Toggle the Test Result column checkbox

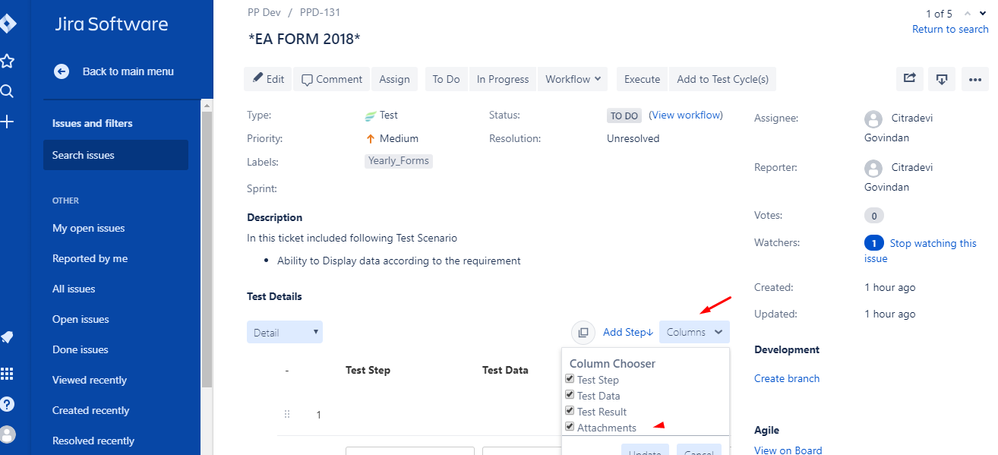point(570,411)
